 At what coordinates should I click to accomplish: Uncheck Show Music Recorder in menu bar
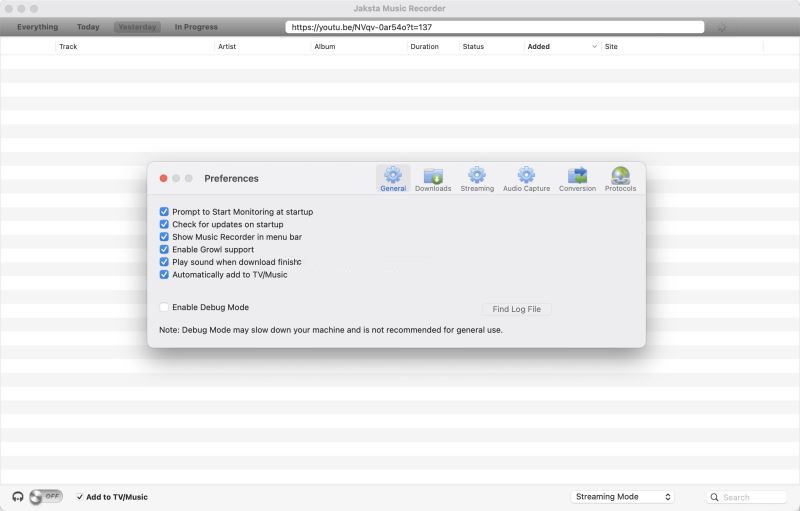(164, 237)
